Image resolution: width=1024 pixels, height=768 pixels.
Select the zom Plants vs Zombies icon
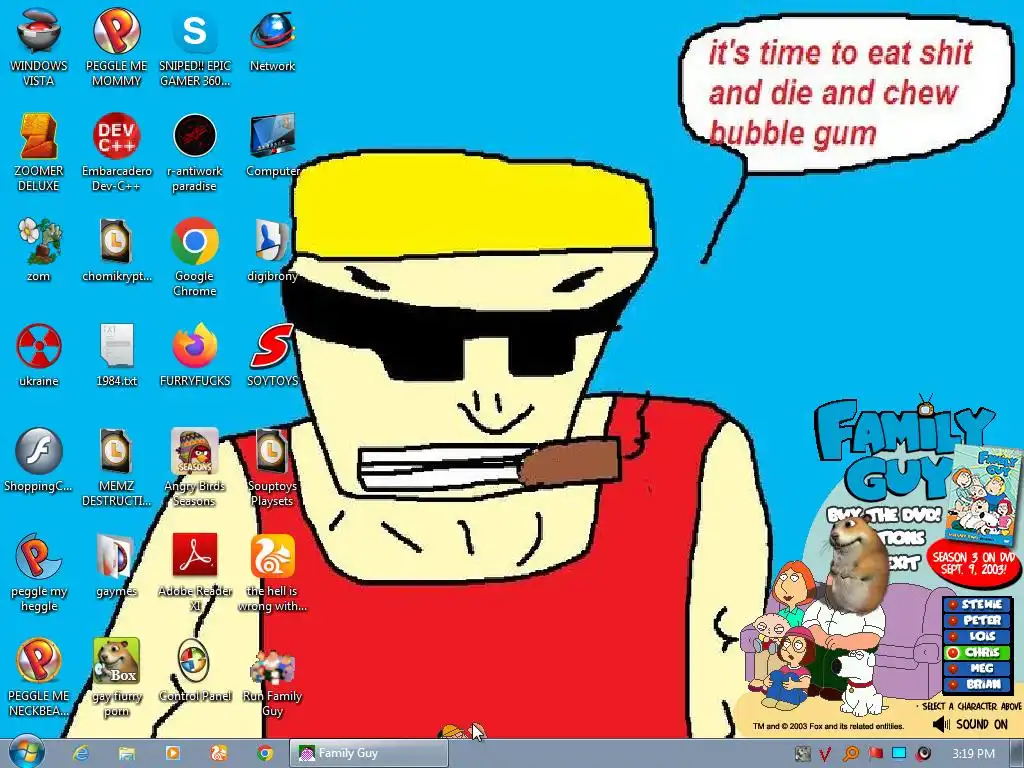(39, 250)
